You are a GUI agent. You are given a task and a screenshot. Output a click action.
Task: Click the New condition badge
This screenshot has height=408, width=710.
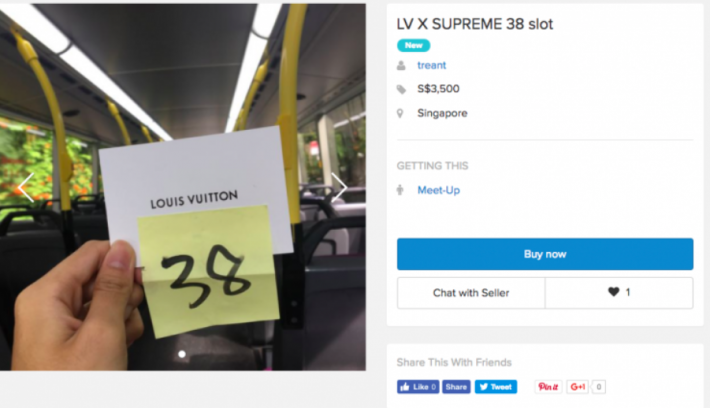(413, 45)
